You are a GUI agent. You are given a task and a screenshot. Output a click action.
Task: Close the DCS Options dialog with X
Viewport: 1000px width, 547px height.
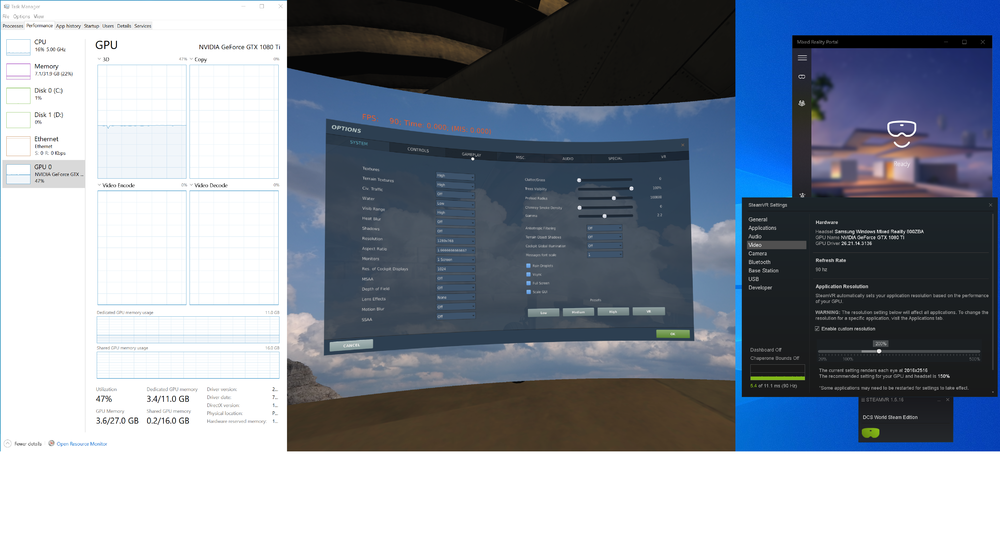point(682,145)
